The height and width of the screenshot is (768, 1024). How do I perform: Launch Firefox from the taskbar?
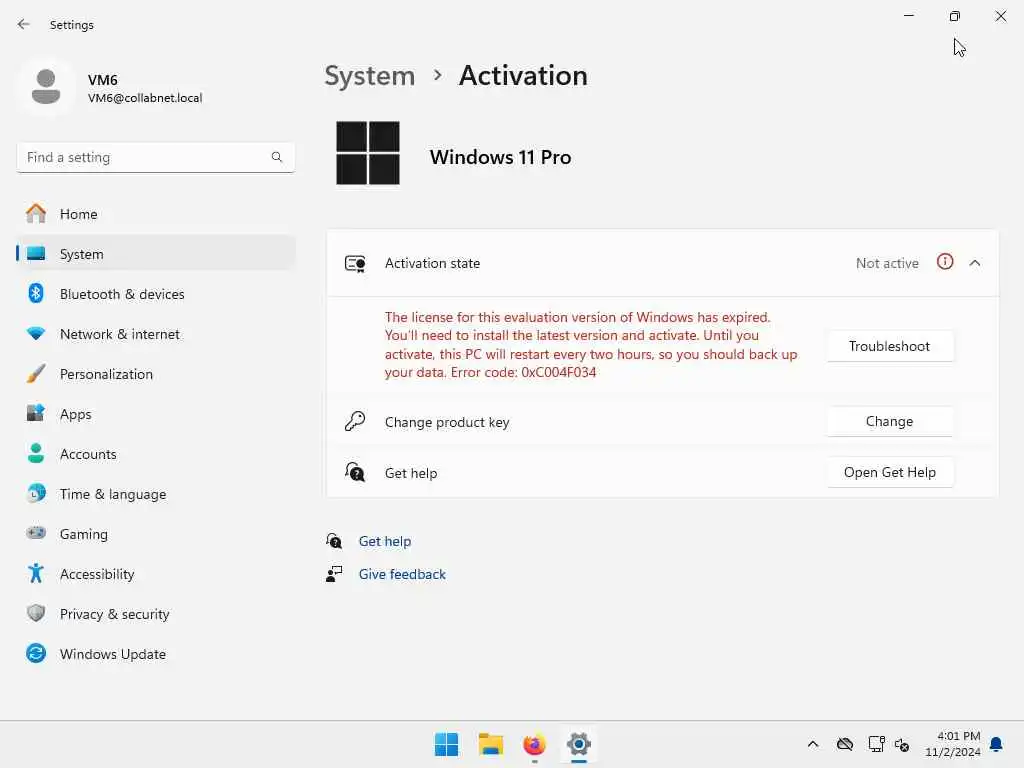tap(534, 744)
